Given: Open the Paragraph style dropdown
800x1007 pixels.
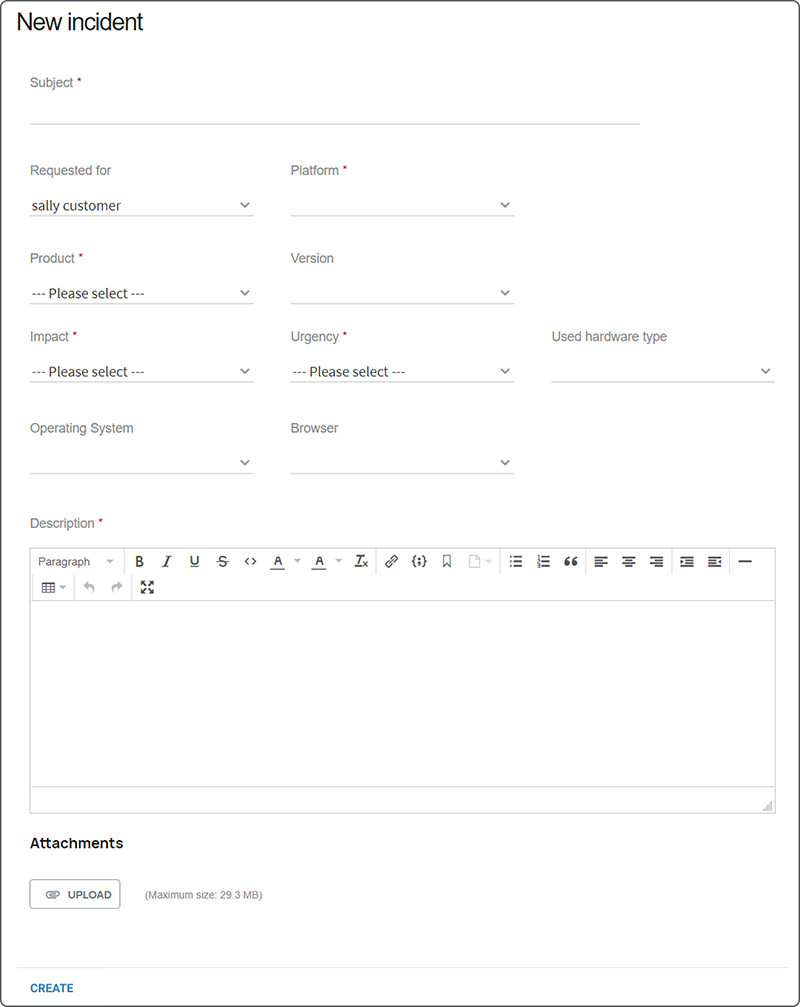Looking at the screenshot, I should 76,561.
